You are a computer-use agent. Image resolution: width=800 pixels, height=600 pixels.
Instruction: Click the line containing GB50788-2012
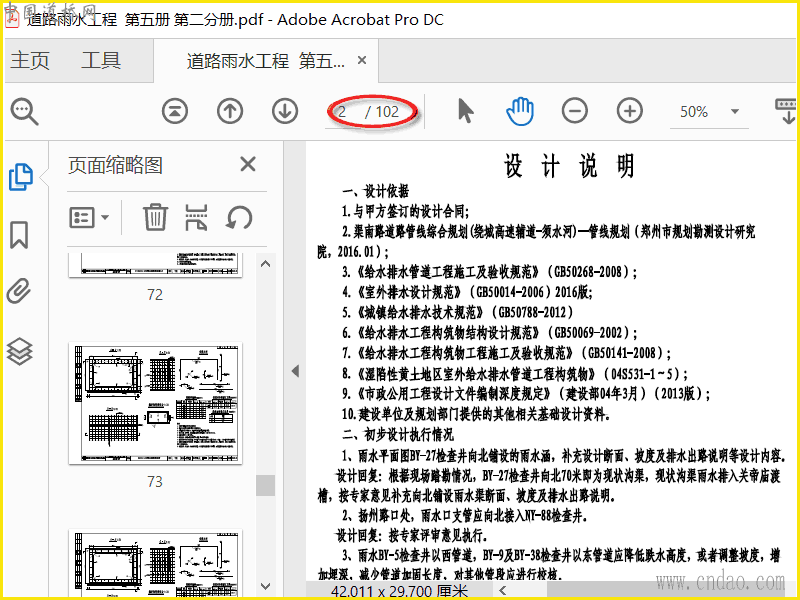pos(457,312)
